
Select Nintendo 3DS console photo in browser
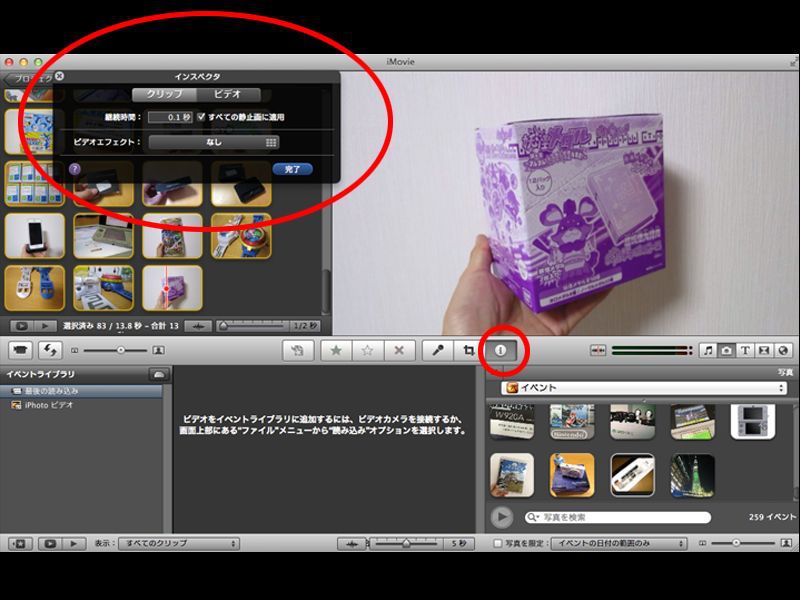(753, 421)
